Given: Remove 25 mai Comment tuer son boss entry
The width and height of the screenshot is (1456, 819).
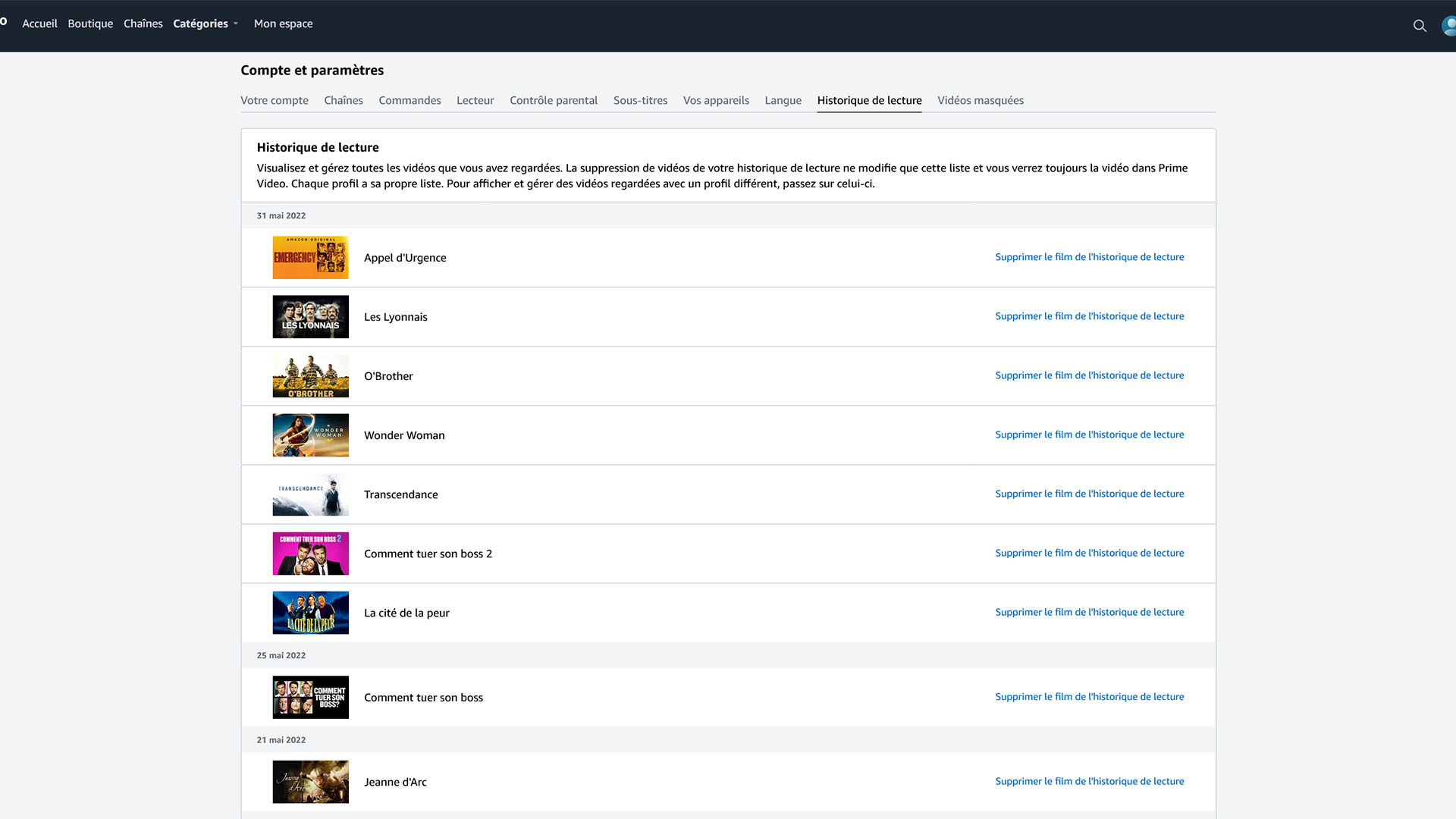Looking at the screenshot, I should click(1090, 697).
